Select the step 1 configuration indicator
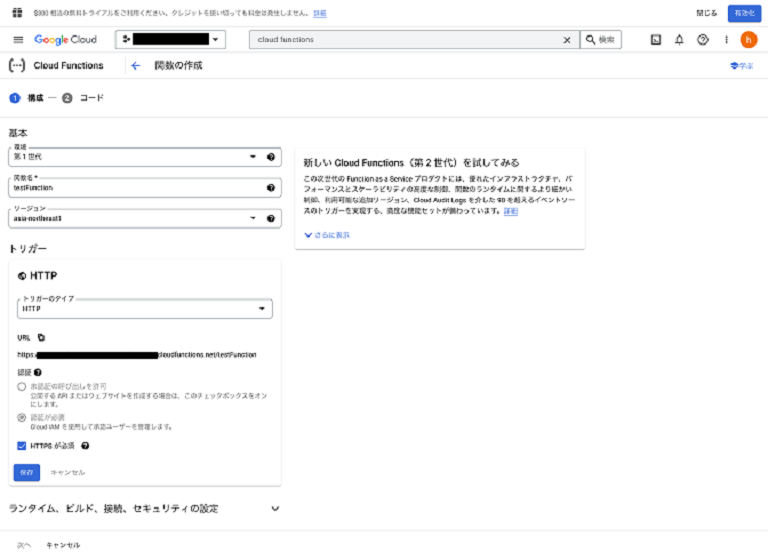The width and height of the screenshot is (768, 560). (15, 98)
